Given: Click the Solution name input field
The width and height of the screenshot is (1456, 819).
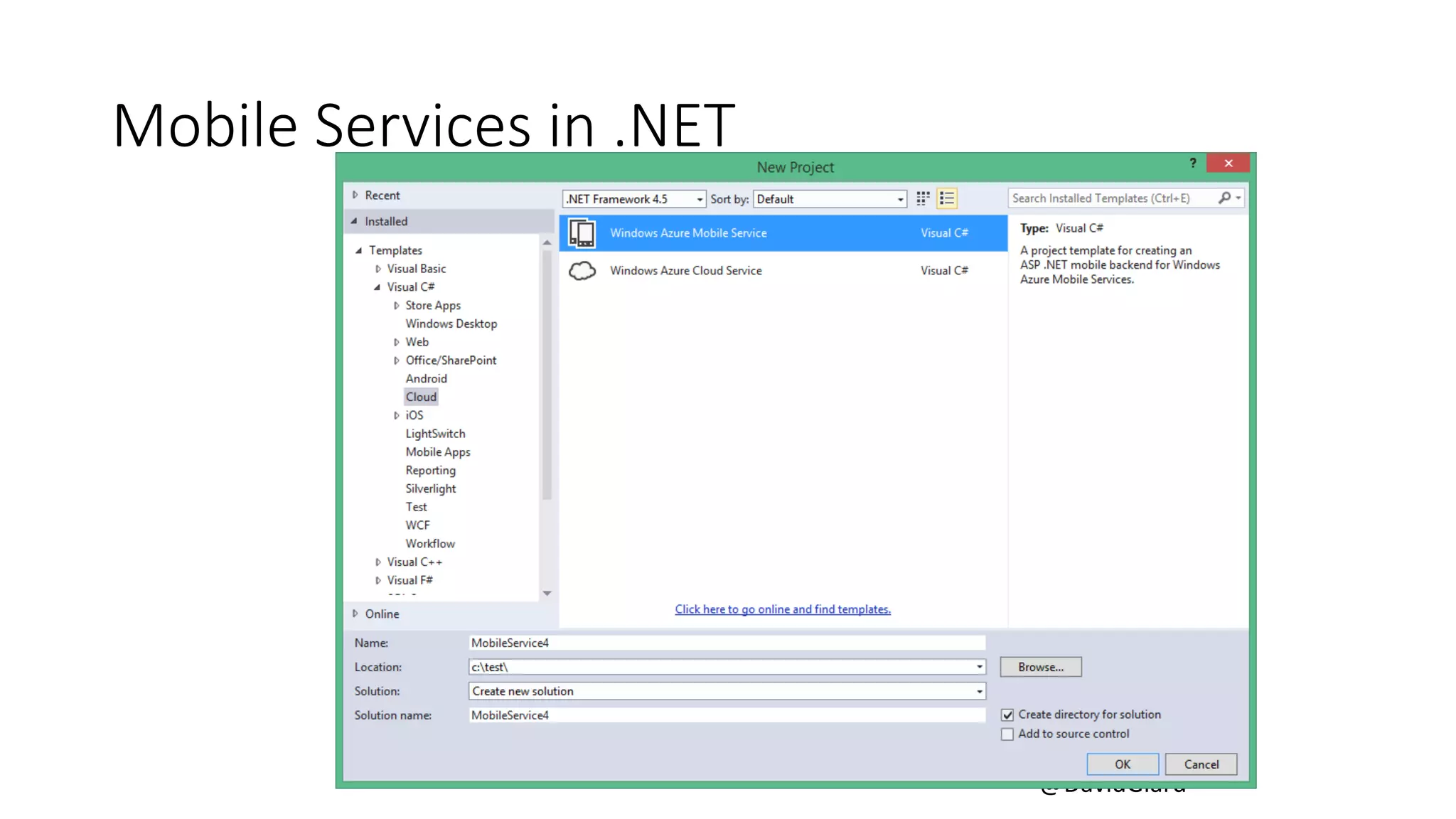Looking at the screenshot, I should pos(727,715).
